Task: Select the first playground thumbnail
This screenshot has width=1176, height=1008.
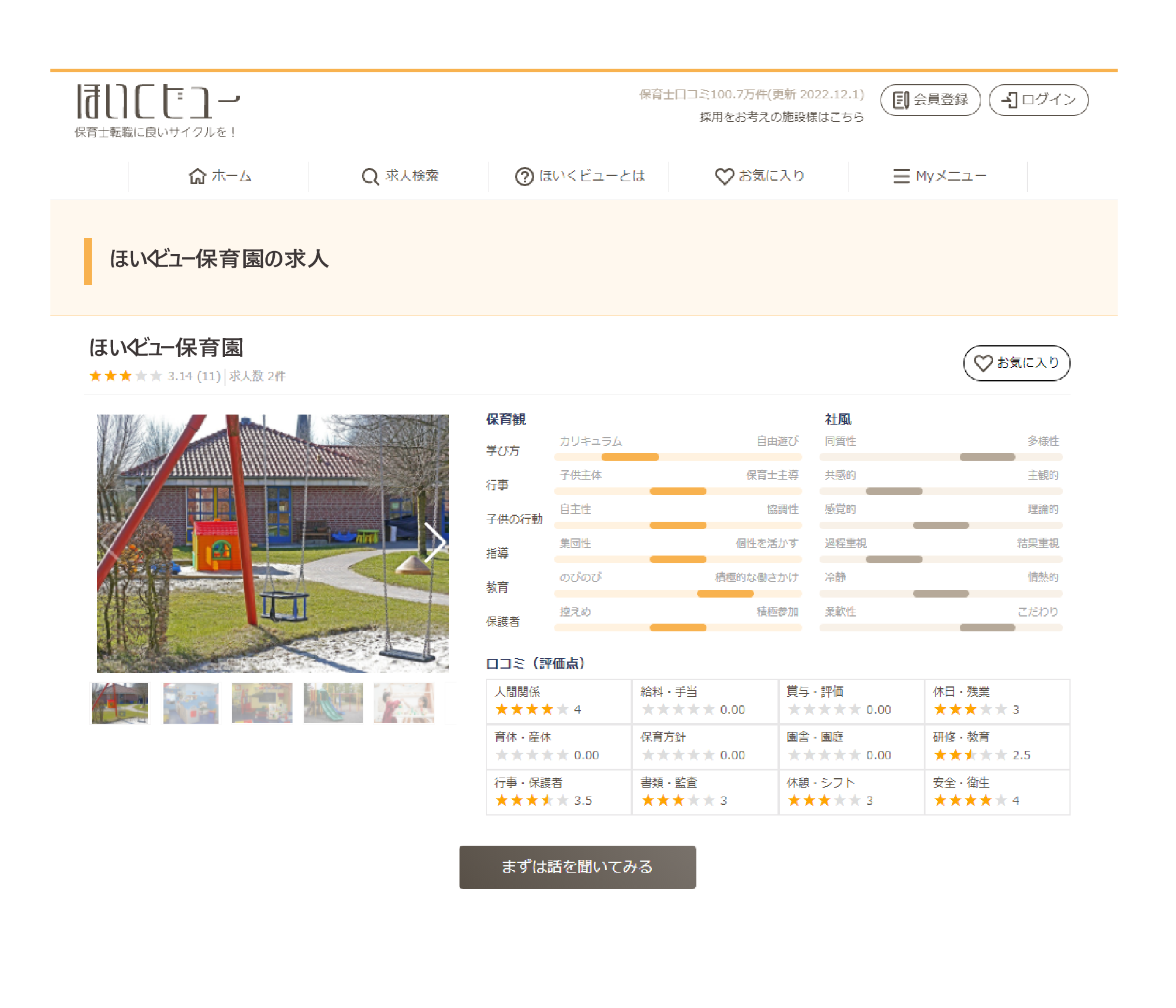Action: [120, 703]
